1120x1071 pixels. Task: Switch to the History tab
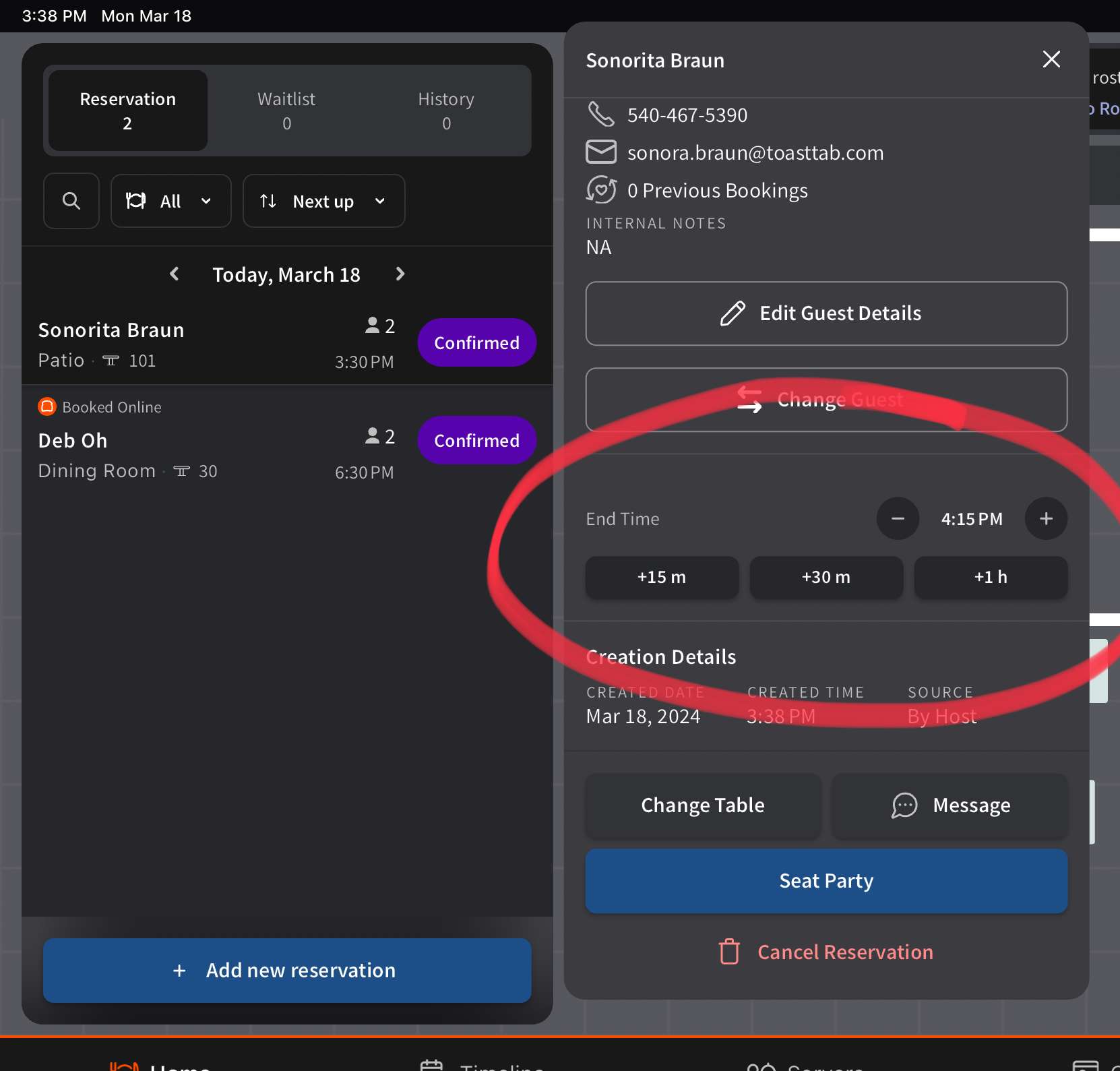pyautogui.click(x=446, y=111)
